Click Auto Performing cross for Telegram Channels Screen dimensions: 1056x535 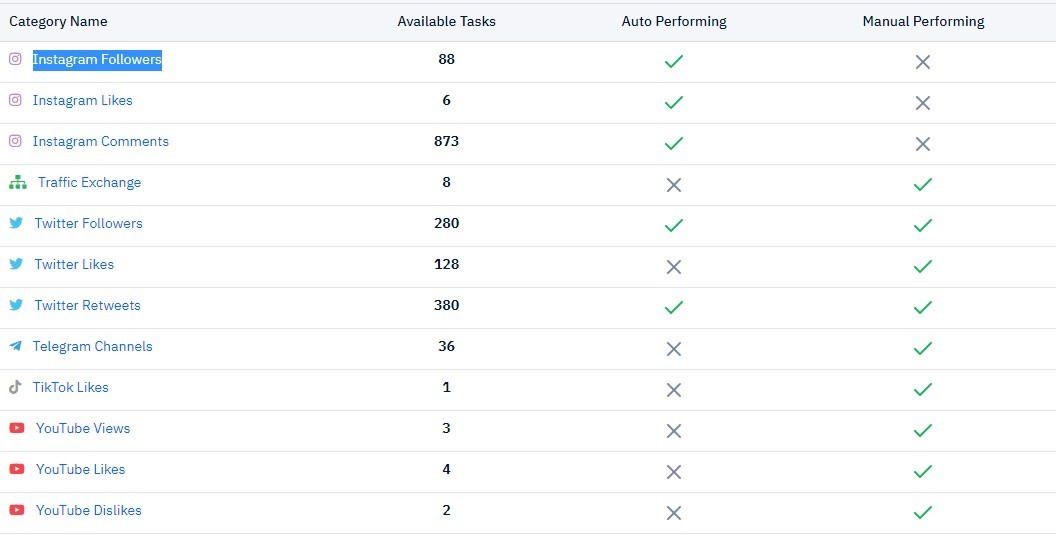[x=673, y=349]
